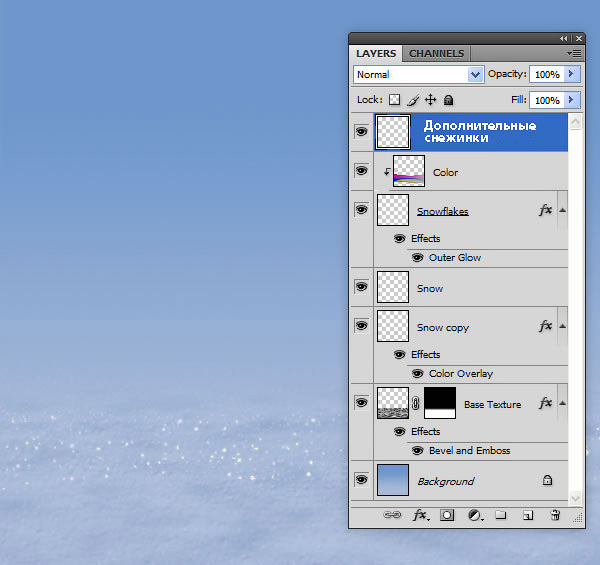Create a new group folder icon

pos(501,515)
